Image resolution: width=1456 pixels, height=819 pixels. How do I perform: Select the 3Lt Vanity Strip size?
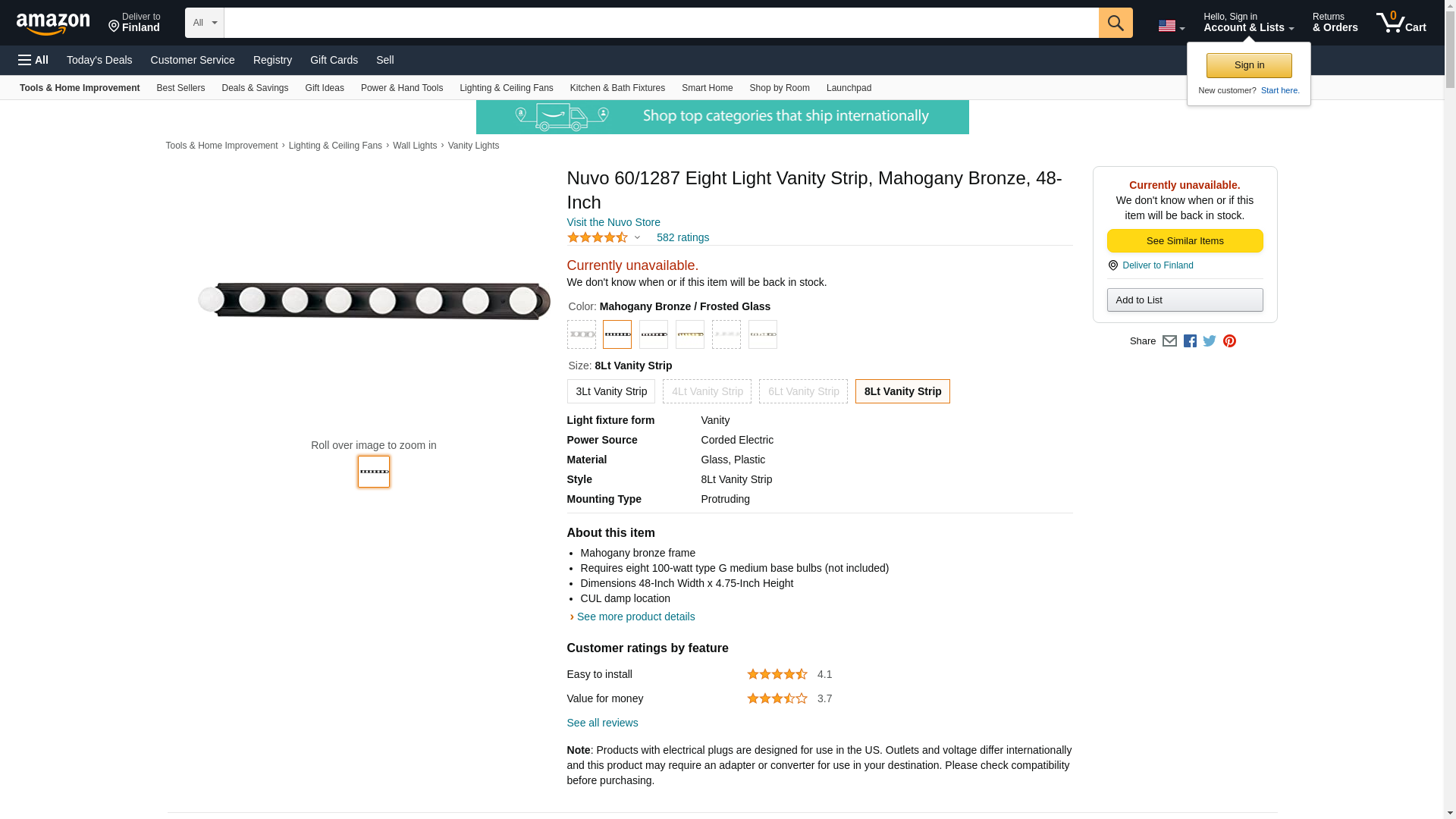coord(610,391)
